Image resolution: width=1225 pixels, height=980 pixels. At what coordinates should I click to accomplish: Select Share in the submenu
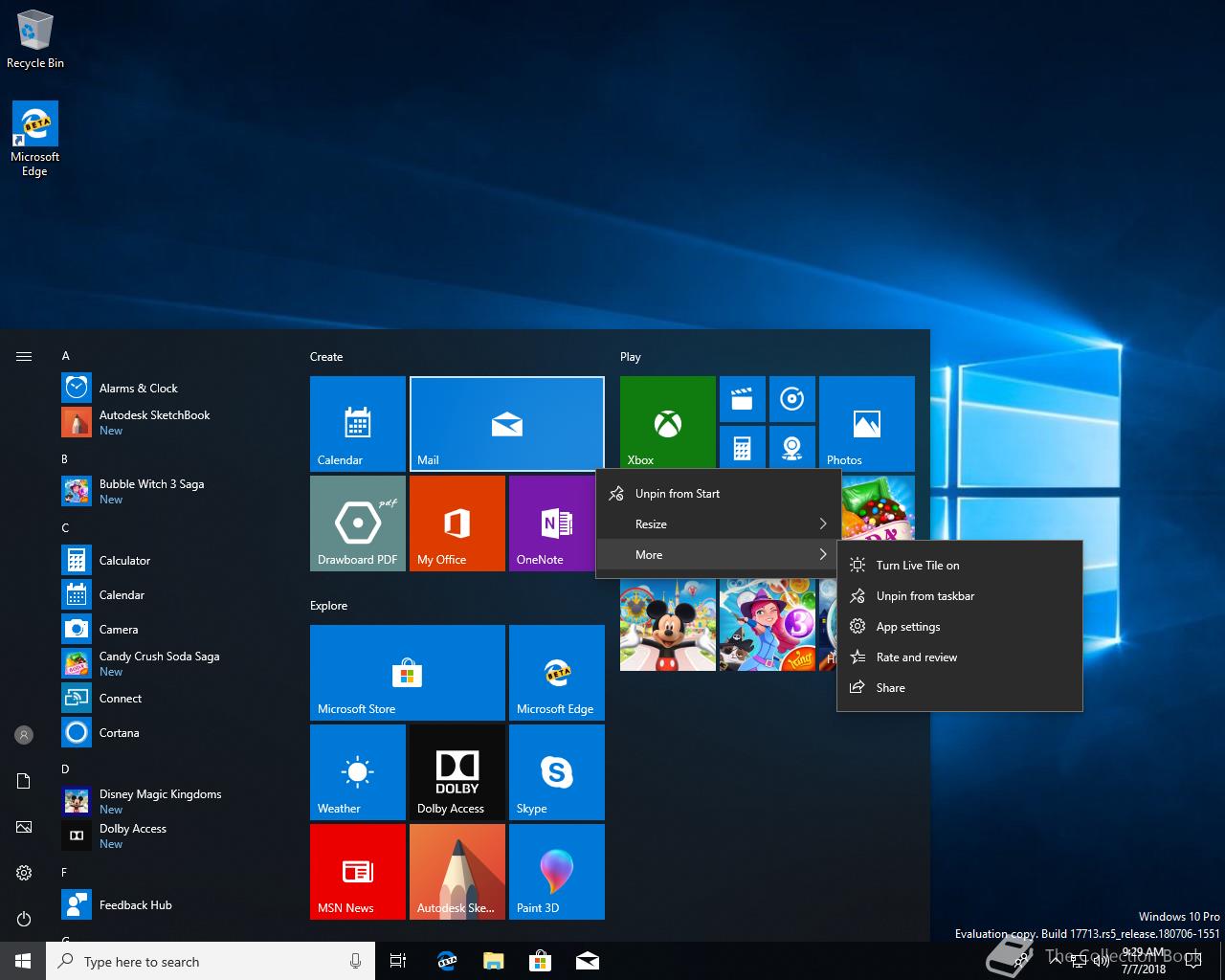point(960,688)
